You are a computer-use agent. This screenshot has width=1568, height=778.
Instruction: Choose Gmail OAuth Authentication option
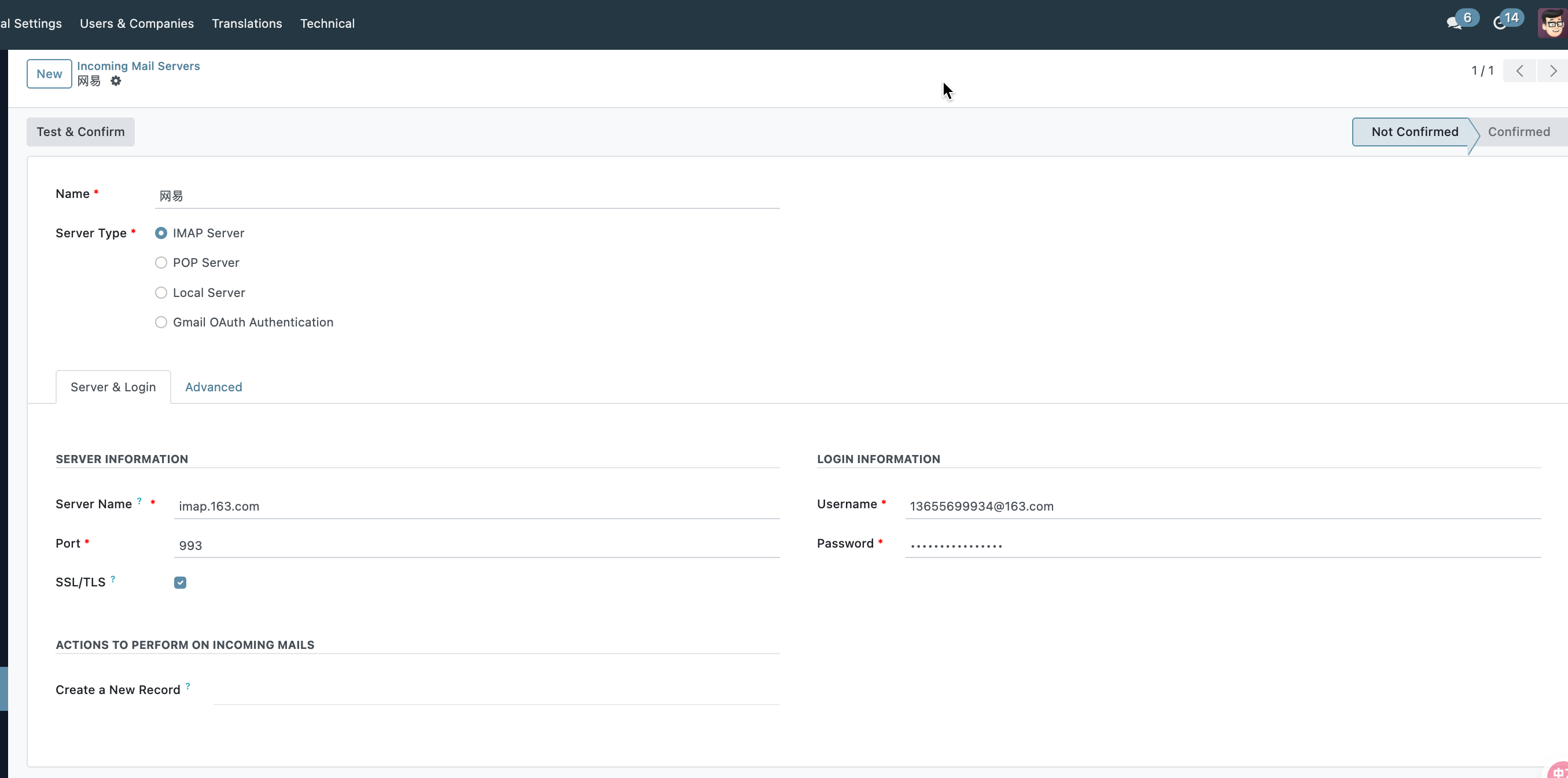pos(161,322)
